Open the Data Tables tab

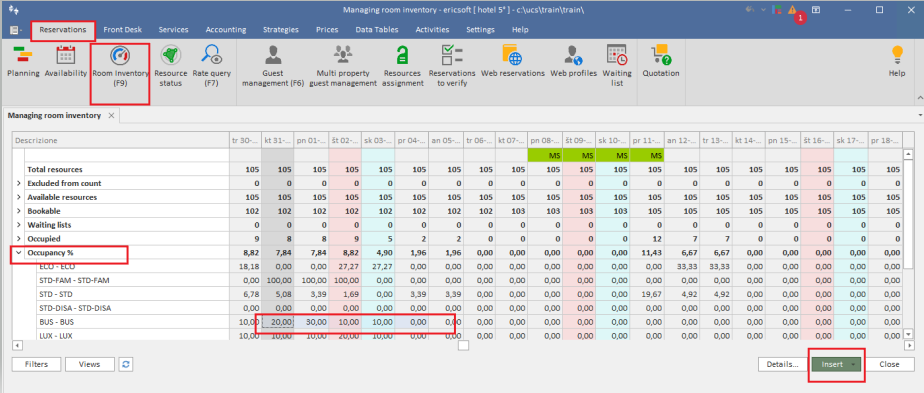point(377,29)
